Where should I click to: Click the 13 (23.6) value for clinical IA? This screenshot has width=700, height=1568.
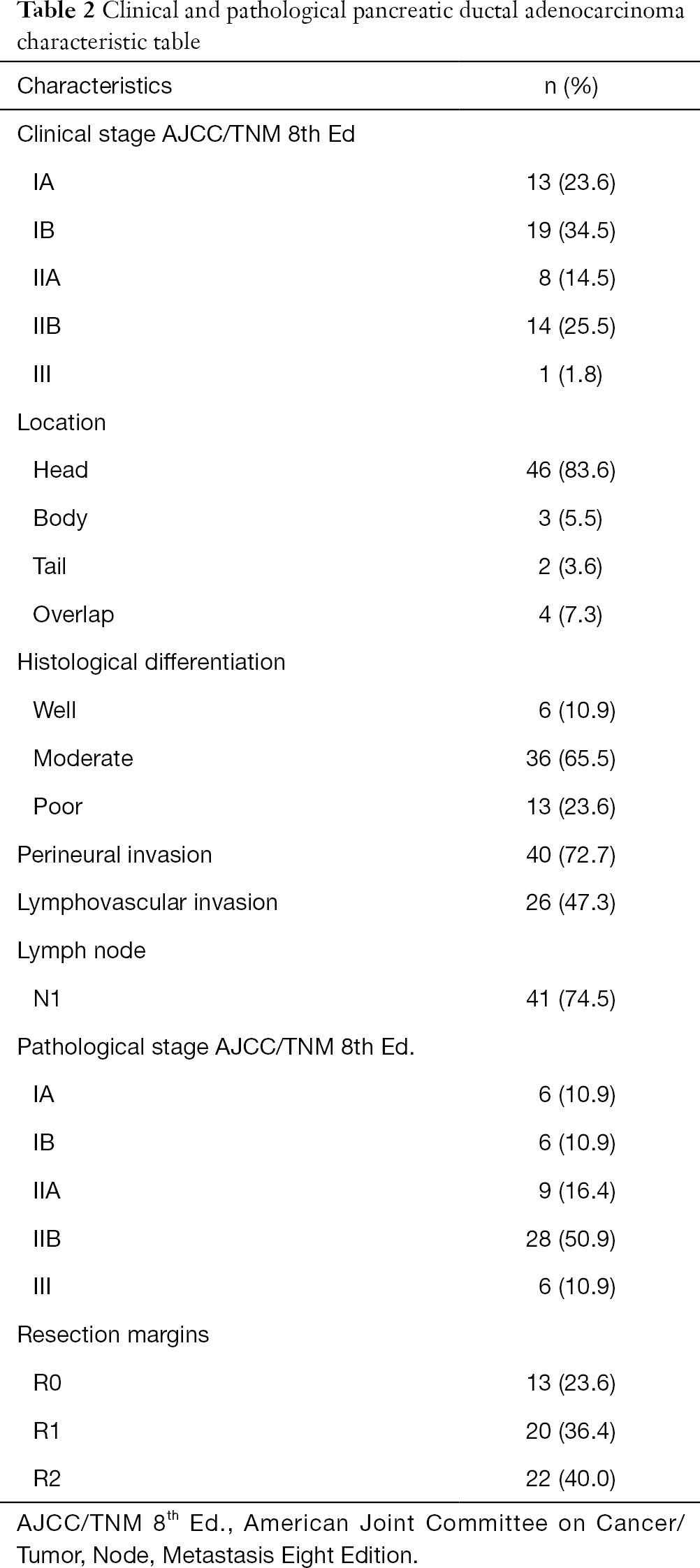(570, 182)
